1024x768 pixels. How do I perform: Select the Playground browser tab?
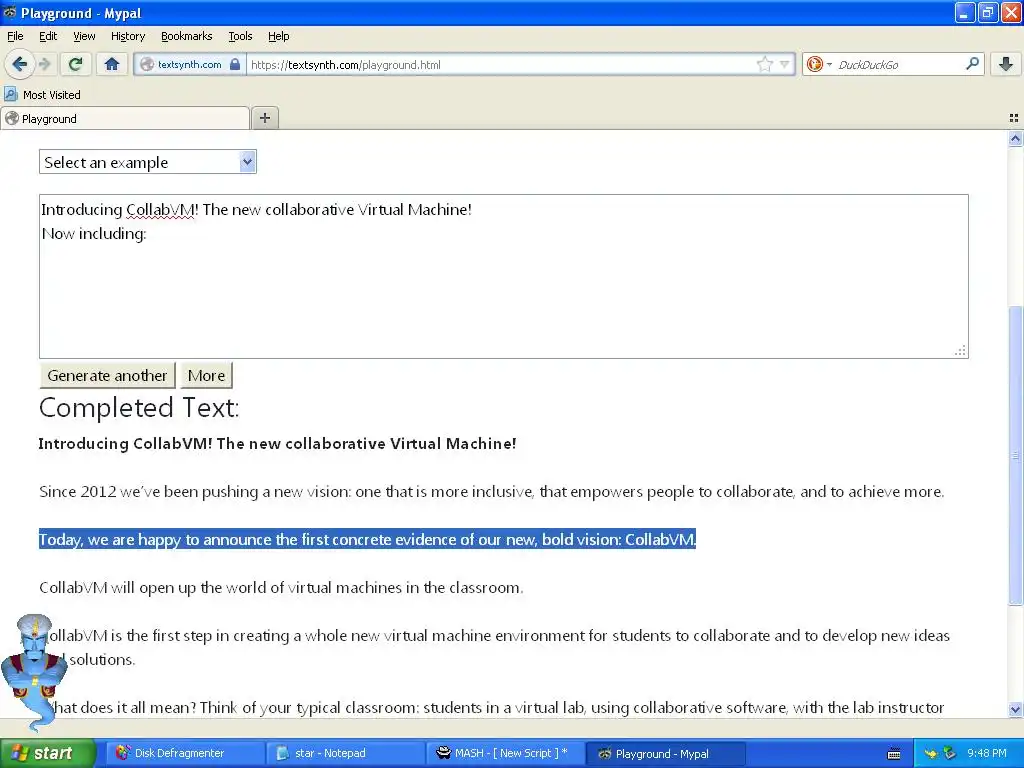point(126,119)
